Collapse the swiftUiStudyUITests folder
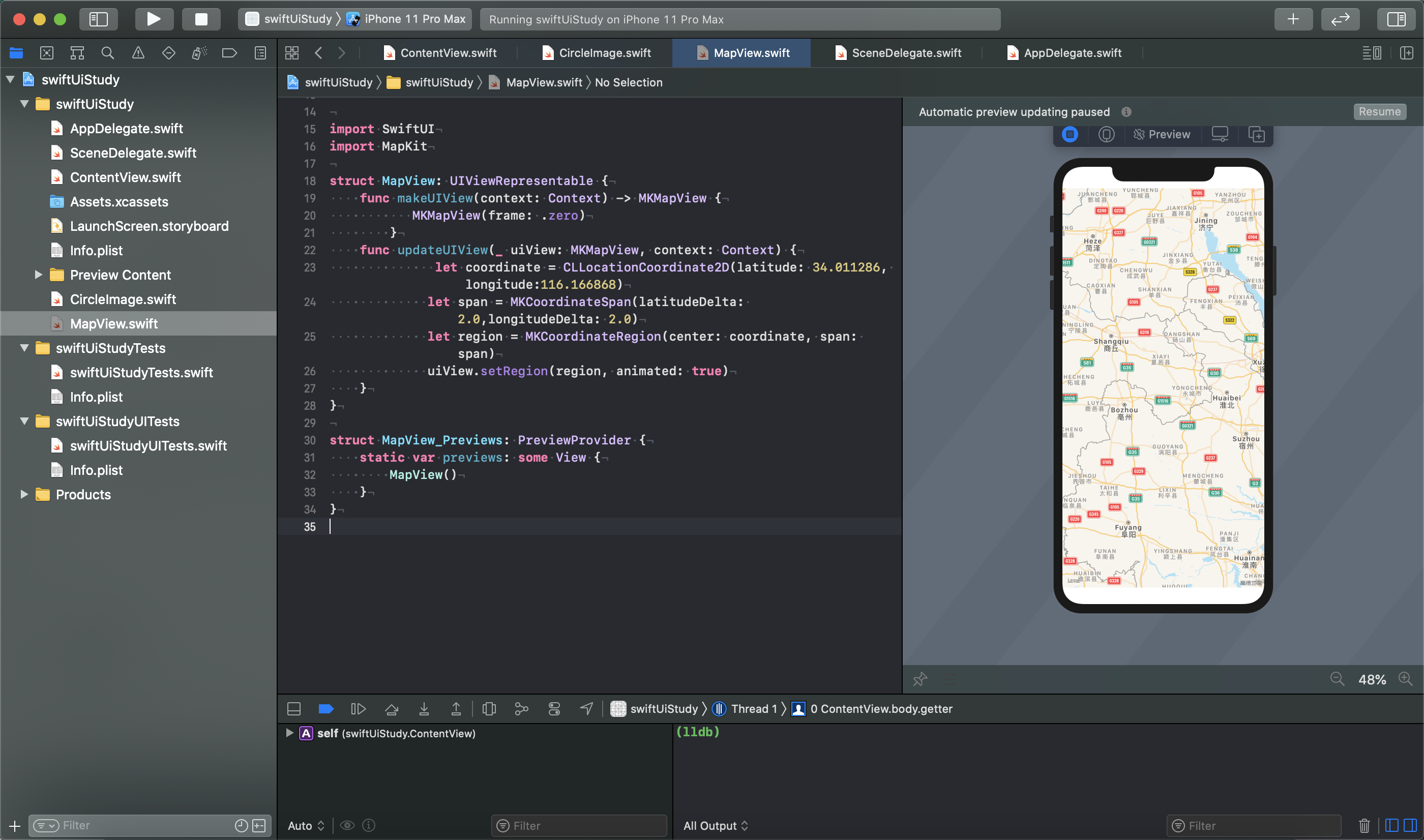Image resolution: width=1424 pixels, height=840 pixels. click(24, 421)
